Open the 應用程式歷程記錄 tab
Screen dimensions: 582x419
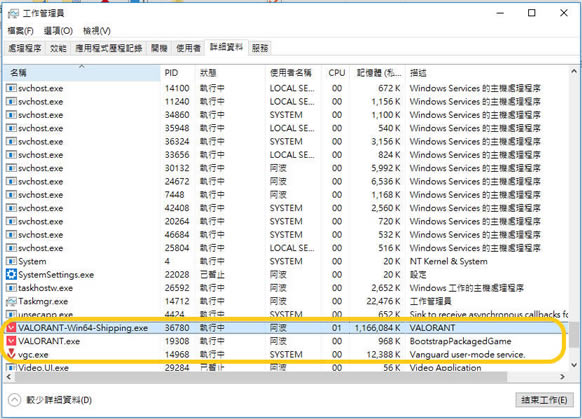pyautogui.click(x=109, y=48)
